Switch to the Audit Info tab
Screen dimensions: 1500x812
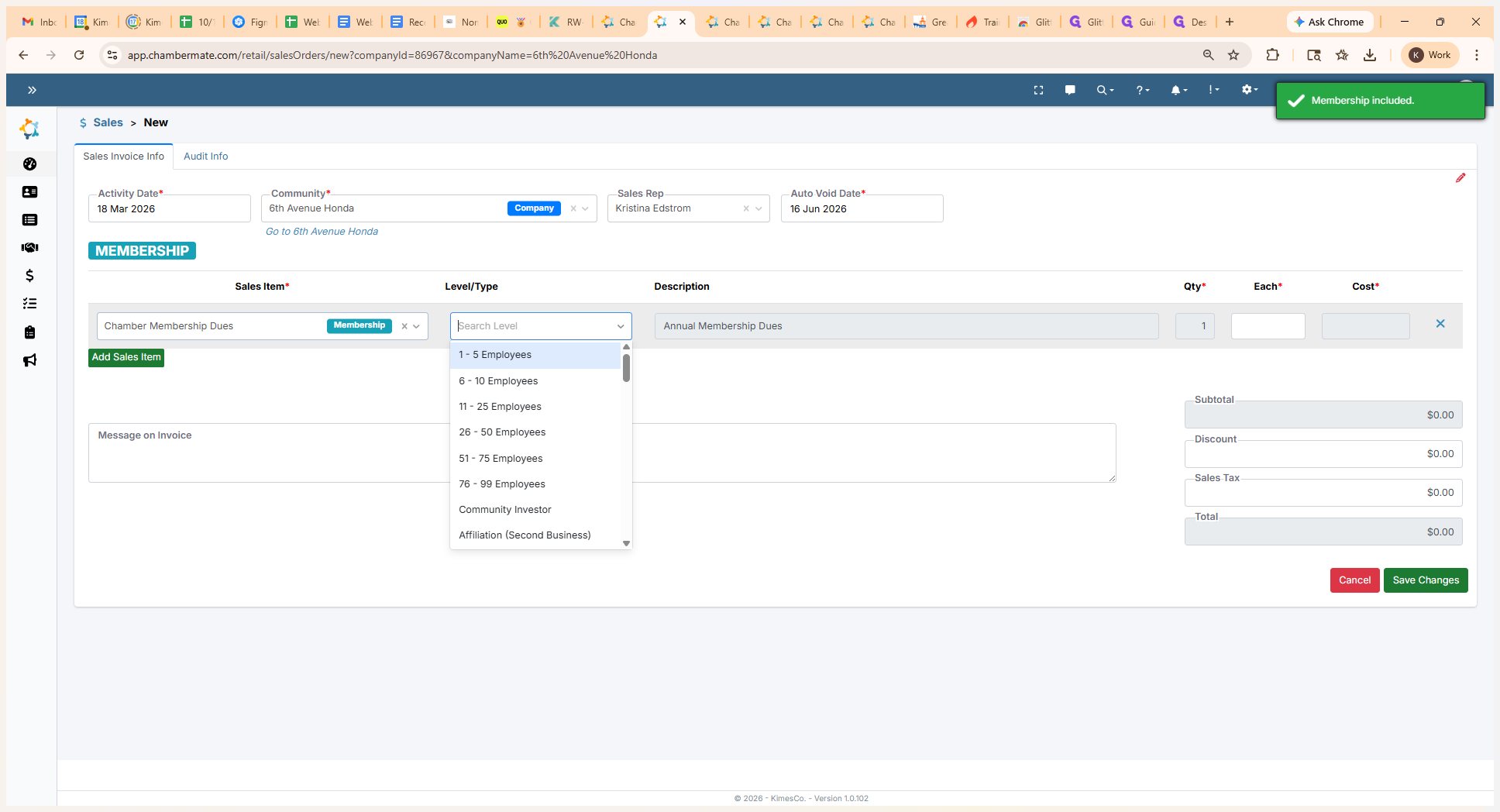tap(205, 157)
